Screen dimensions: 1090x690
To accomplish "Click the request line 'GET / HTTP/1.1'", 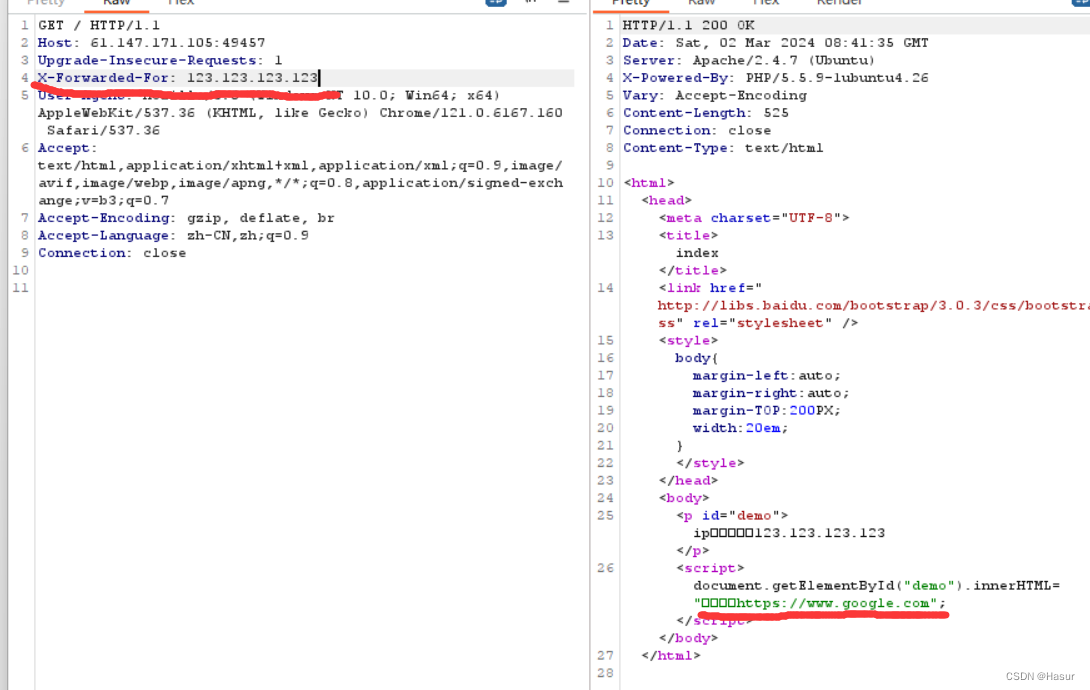I will click(x=99, y=25).
